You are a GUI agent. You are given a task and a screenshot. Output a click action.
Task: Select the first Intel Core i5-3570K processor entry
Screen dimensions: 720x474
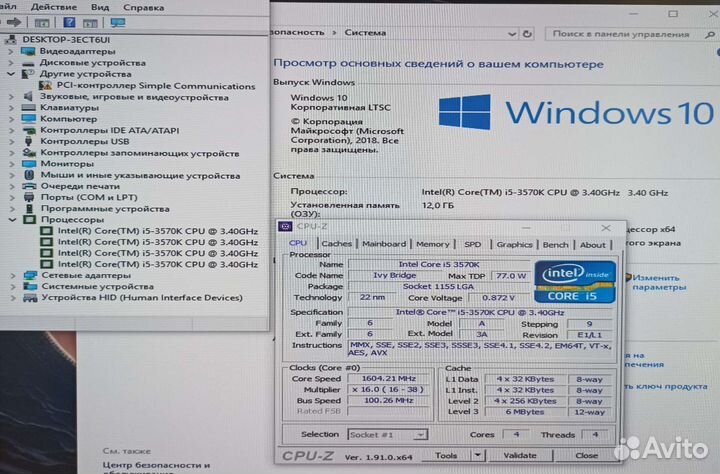pos(158,231)
